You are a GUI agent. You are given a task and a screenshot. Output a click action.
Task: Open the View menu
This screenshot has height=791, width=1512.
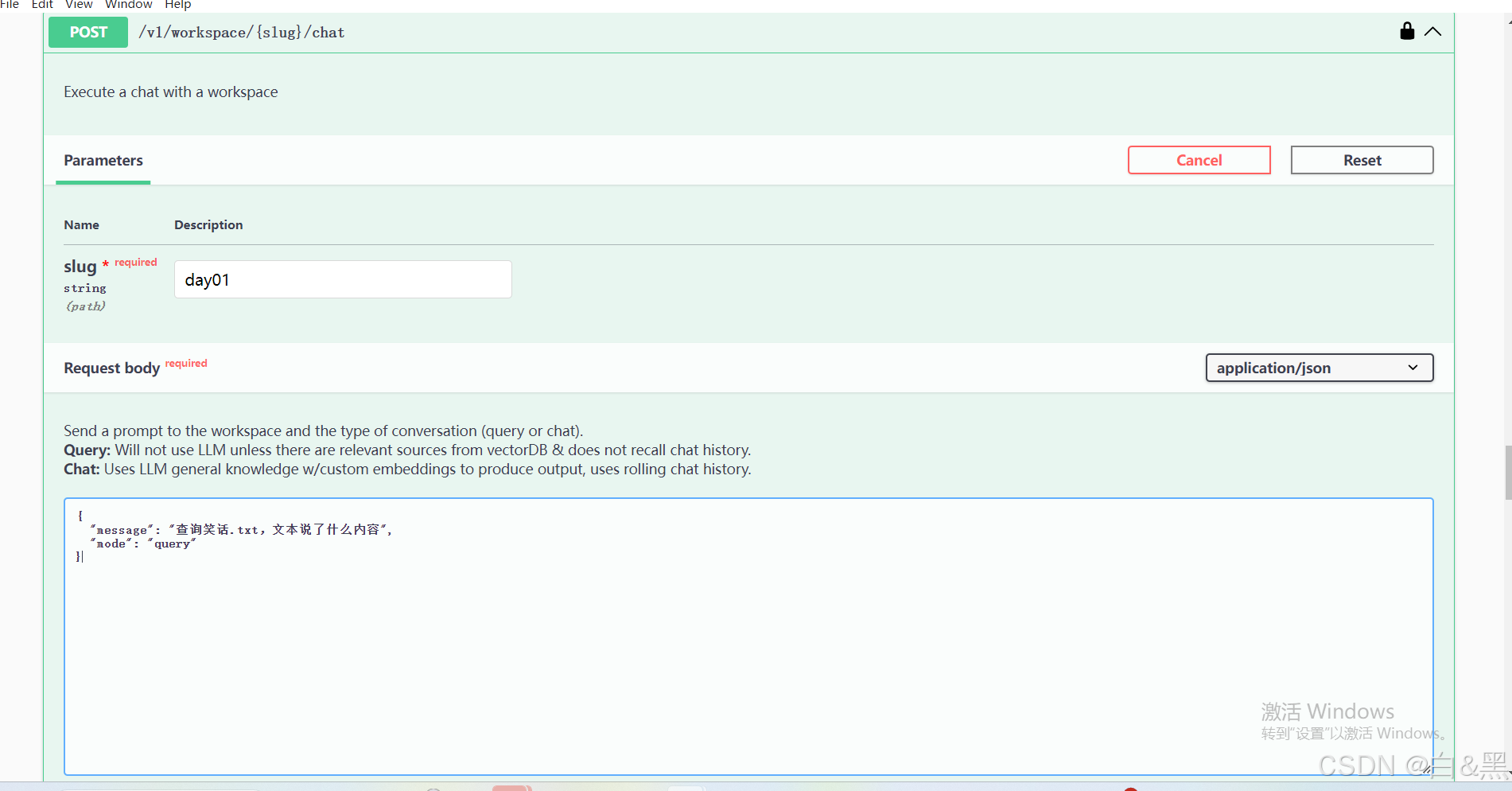(78, 5)
